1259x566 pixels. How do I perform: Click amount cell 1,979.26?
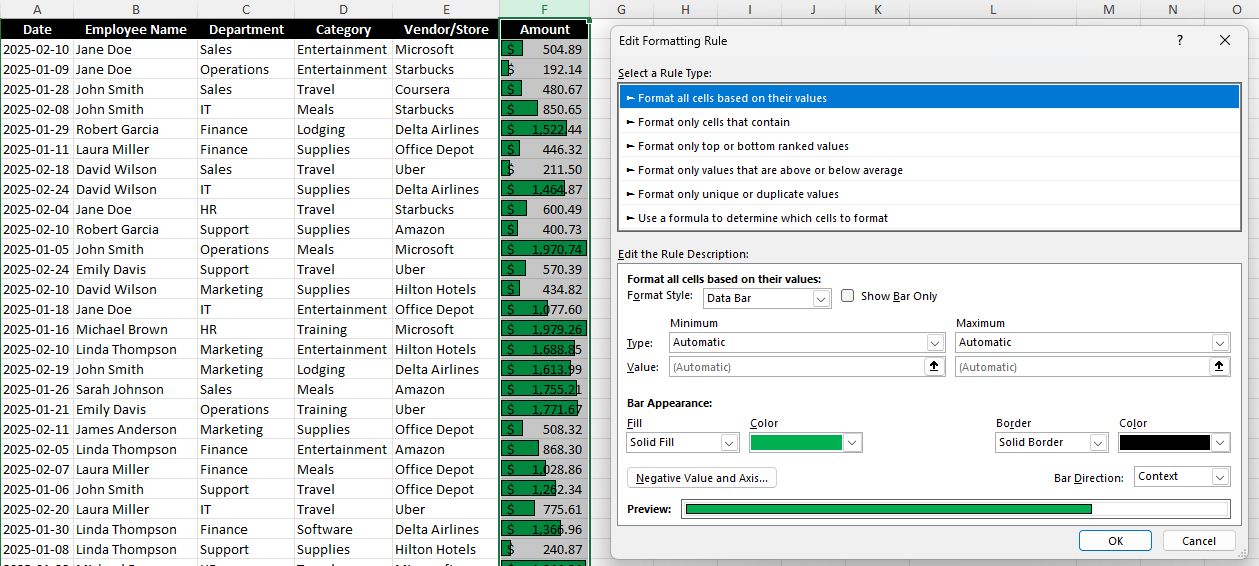tap(544, 329)
